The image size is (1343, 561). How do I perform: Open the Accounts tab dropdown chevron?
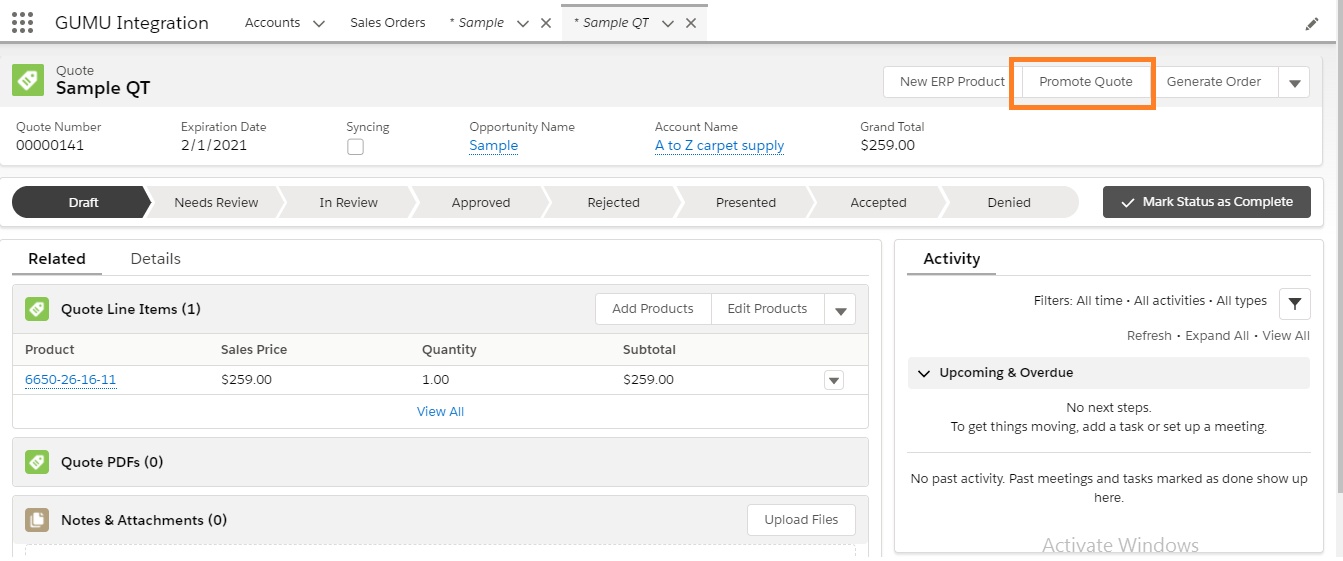tap(318, 23)
